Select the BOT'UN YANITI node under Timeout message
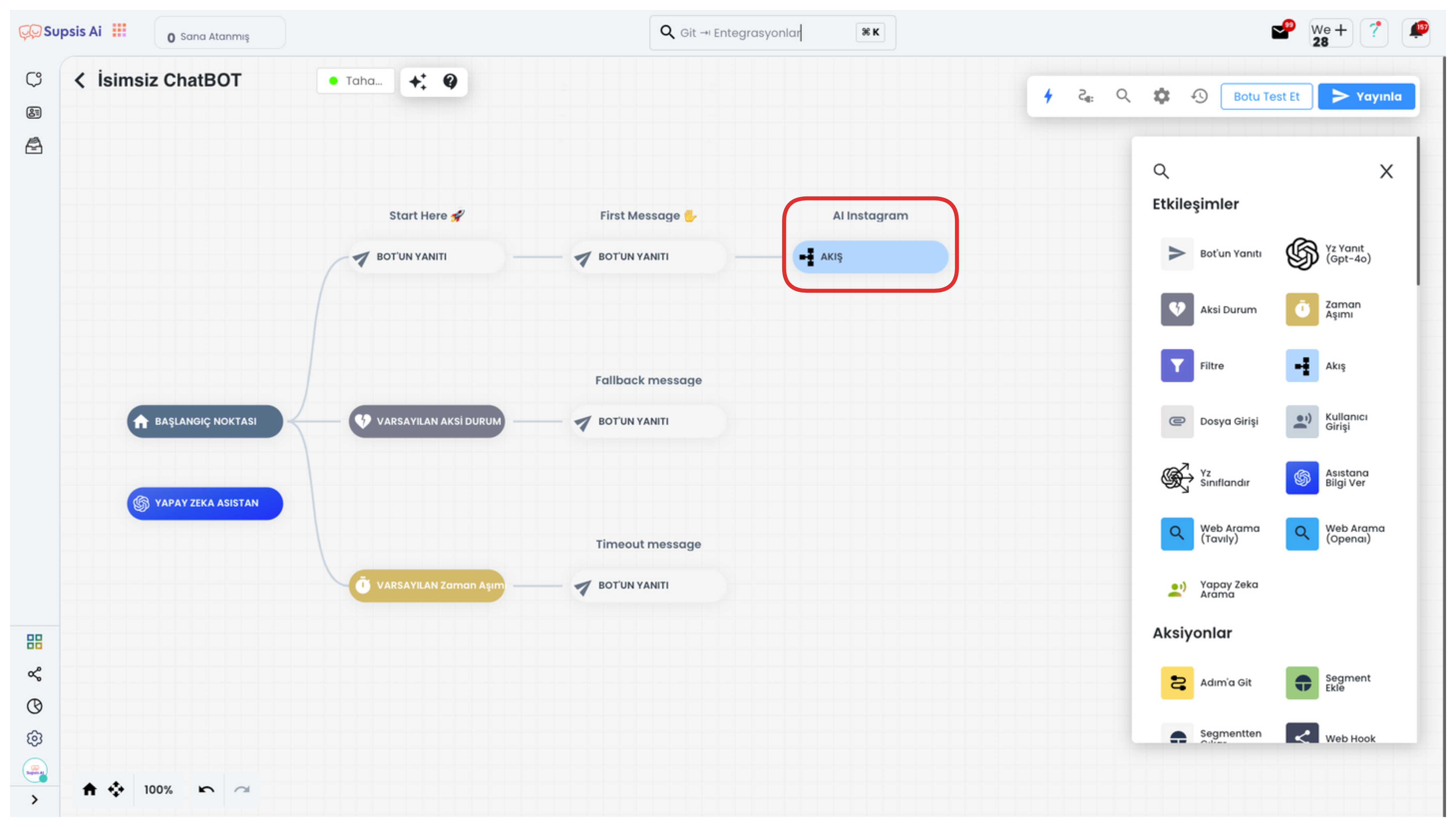The height and width of the screenshot is (827, 1456). pos(648,586)
